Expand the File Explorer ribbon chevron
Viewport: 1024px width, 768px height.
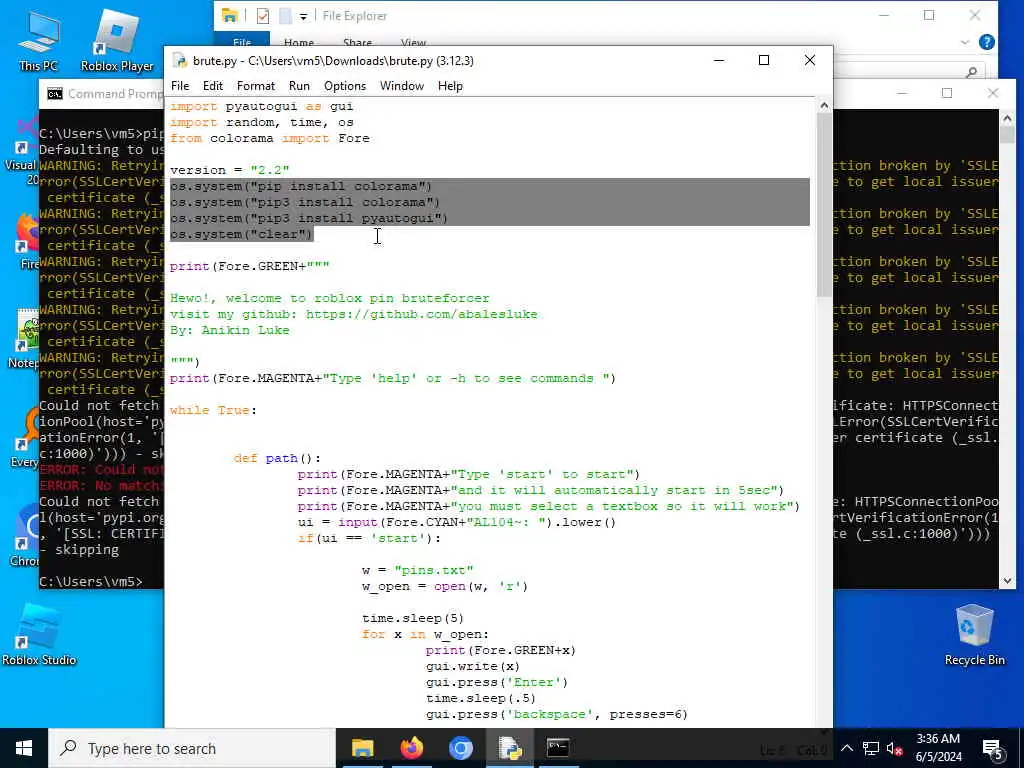(965, 42)
